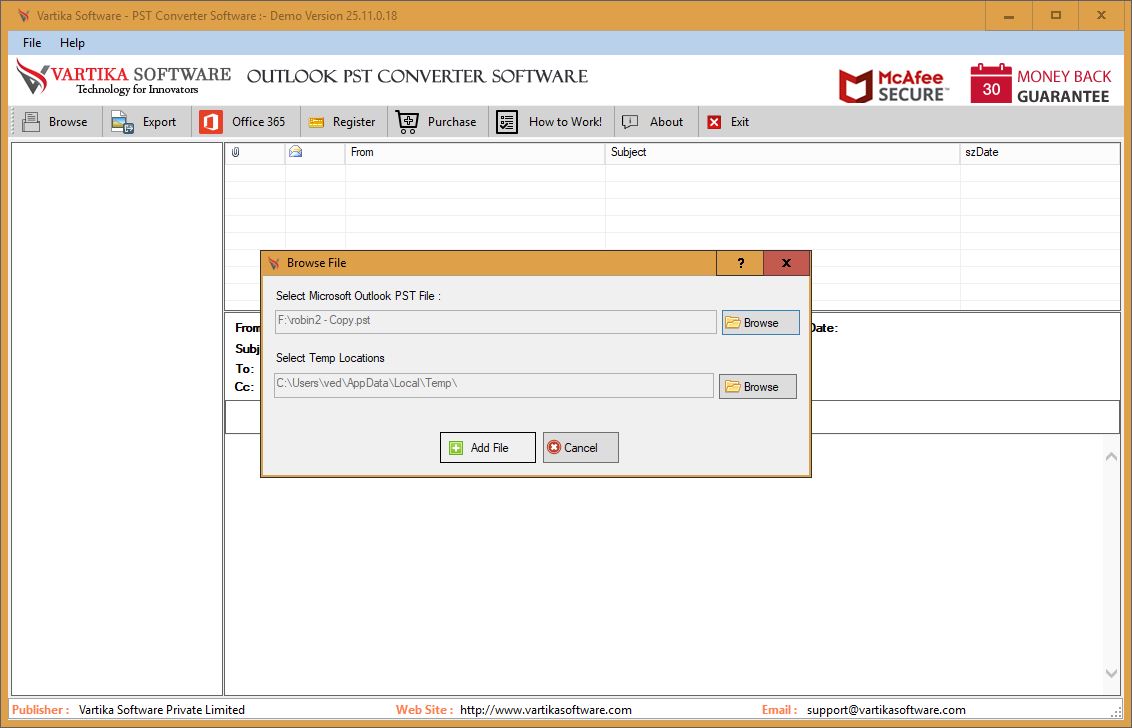The image size is (1132, 728).
Task: Click the Temp Locations path field
Action: tap(494, 385)
